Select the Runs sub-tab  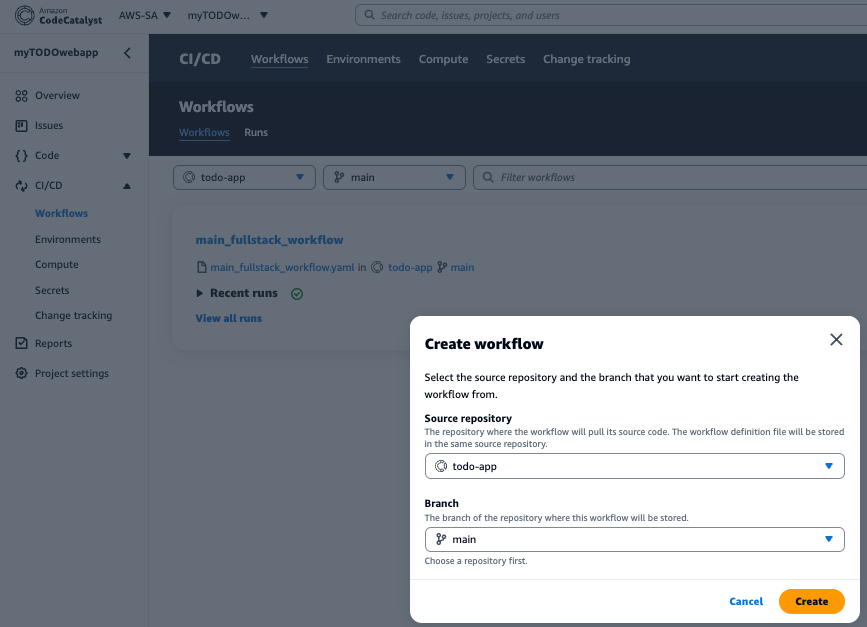[x=256, y=132]
